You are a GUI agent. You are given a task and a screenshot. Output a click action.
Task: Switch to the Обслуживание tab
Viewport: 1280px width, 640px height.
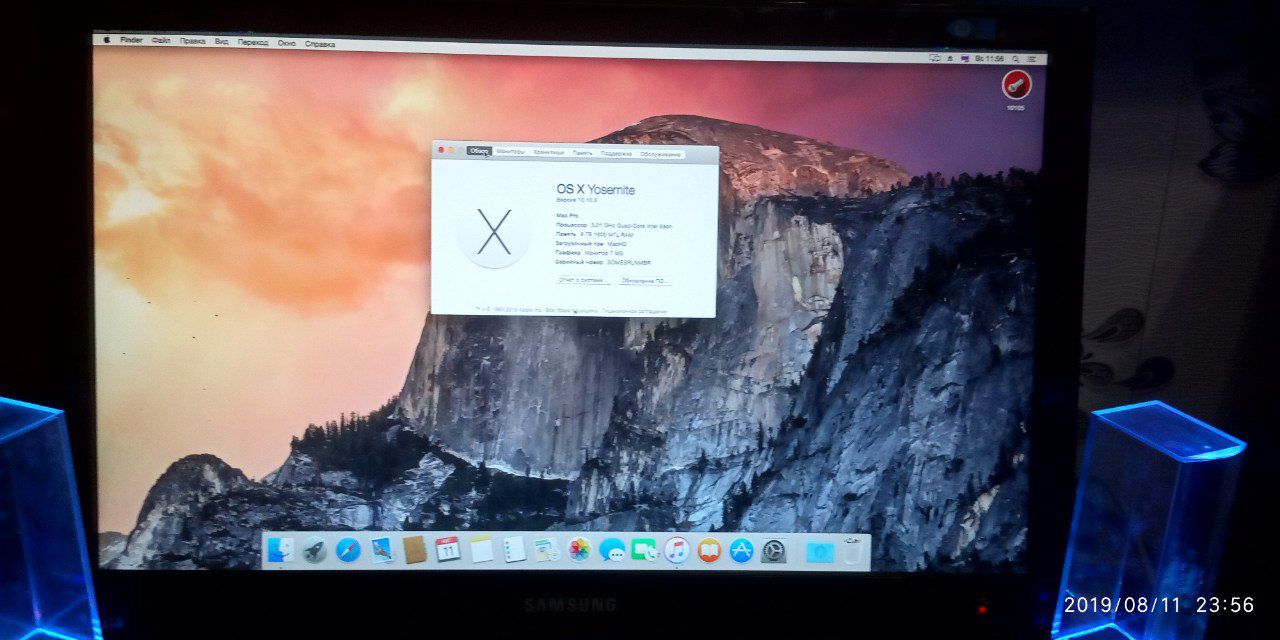pyautogui.click(x=661, y=154)
